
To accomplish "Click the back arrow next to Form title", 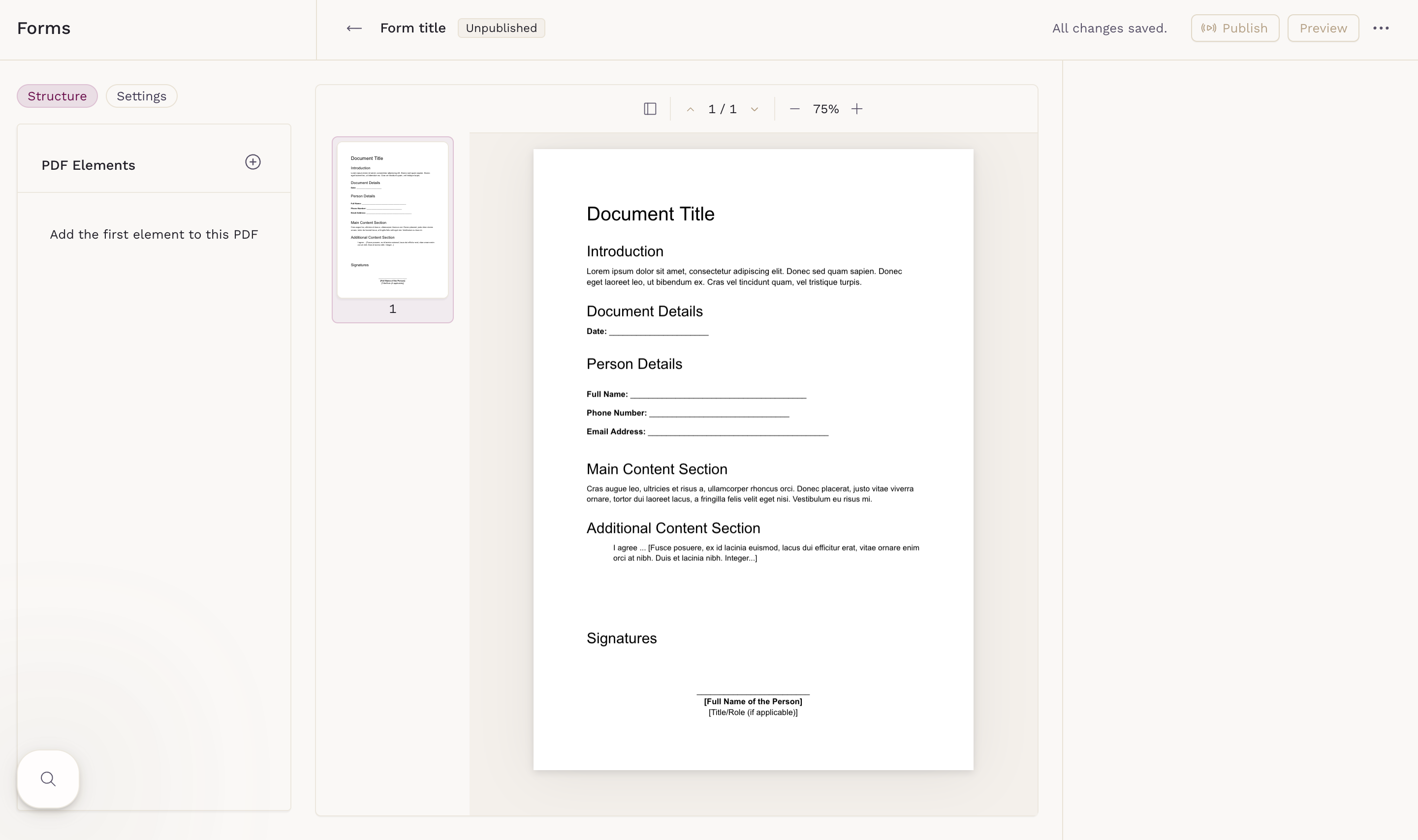I will pyautogui.click(x=354, y=29).
